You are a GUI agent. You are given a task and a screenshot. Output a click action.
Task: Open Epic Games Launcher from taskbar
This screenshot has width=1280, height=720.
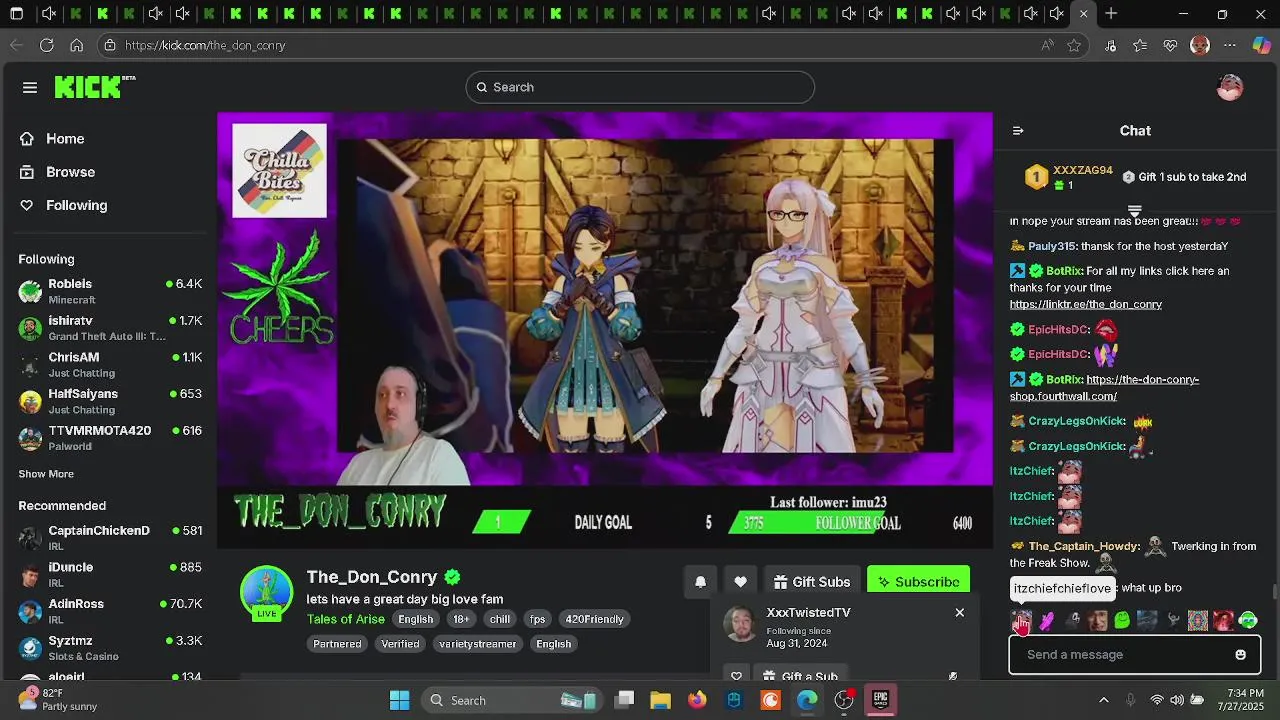click(x=881, y=699)
